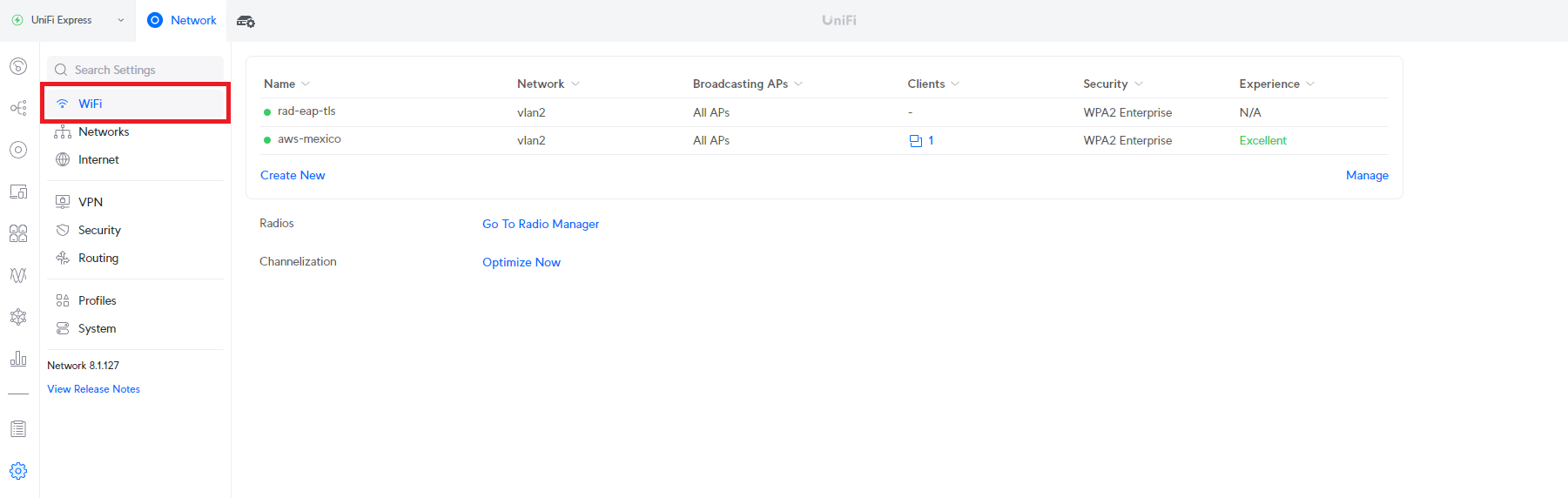Click the Internet globe icon in settings menu
1568x498 pixels.
(63, 159)
